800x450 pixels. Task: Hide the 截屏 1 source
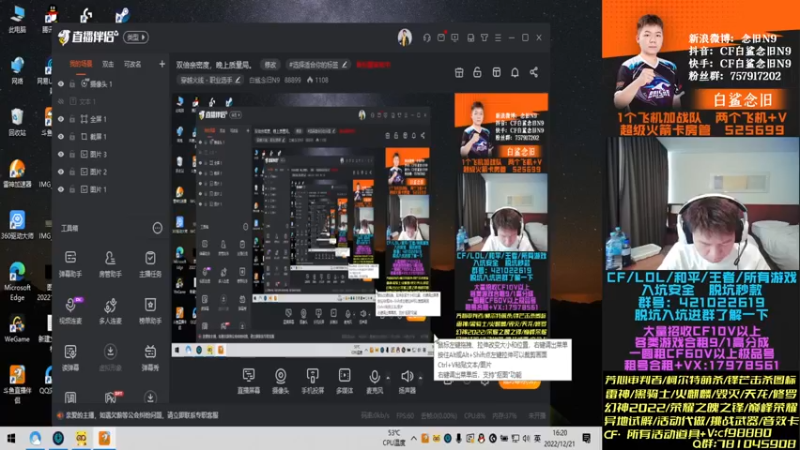coord(61,137)
